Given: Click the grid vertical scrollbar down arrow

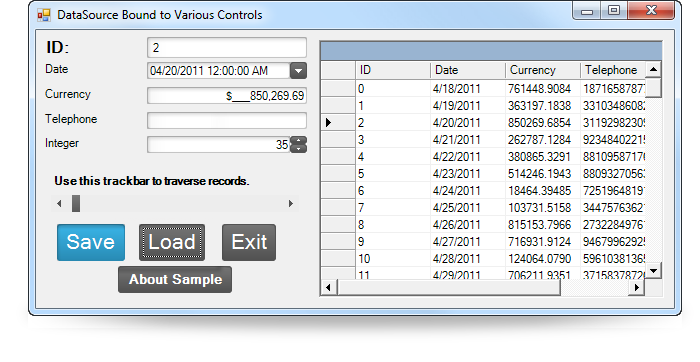Looking at the screenshot, I should [x=653, y=270].
